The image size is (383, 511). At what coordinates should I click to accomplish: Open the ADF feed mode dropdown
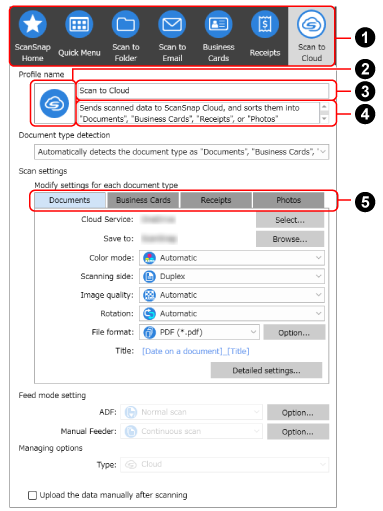(x=191, y=412)
